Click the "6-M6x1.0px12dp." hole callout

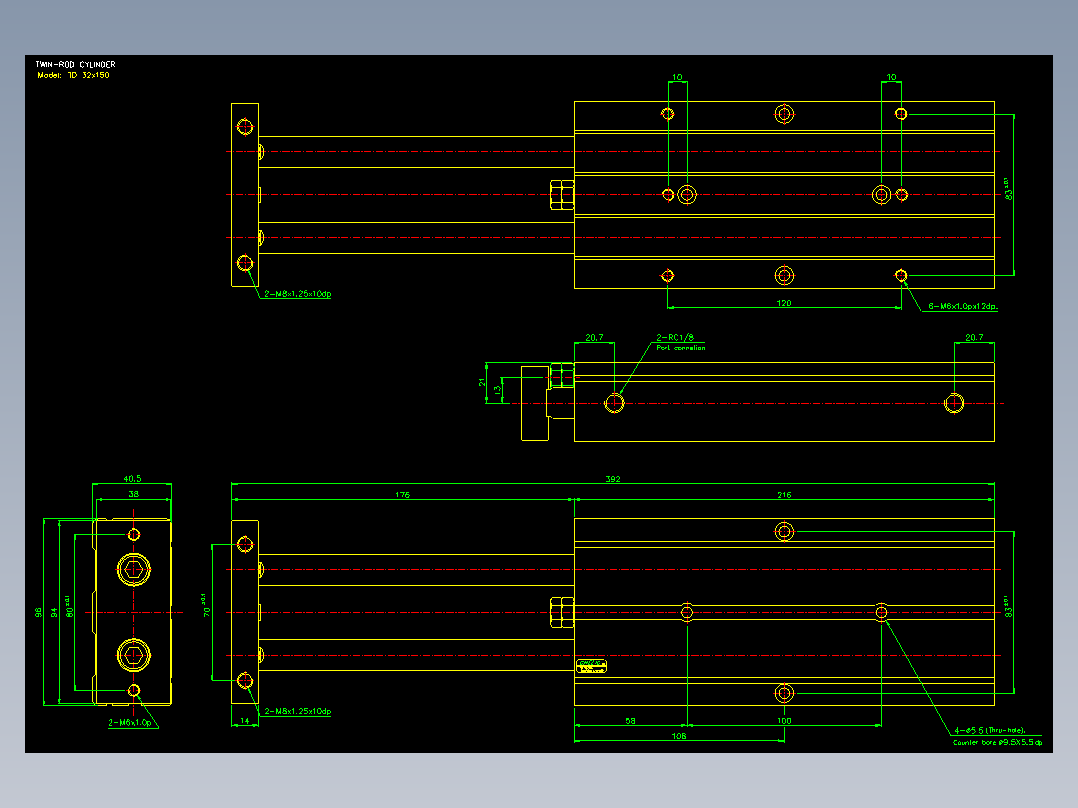click(x=962, y=306)
